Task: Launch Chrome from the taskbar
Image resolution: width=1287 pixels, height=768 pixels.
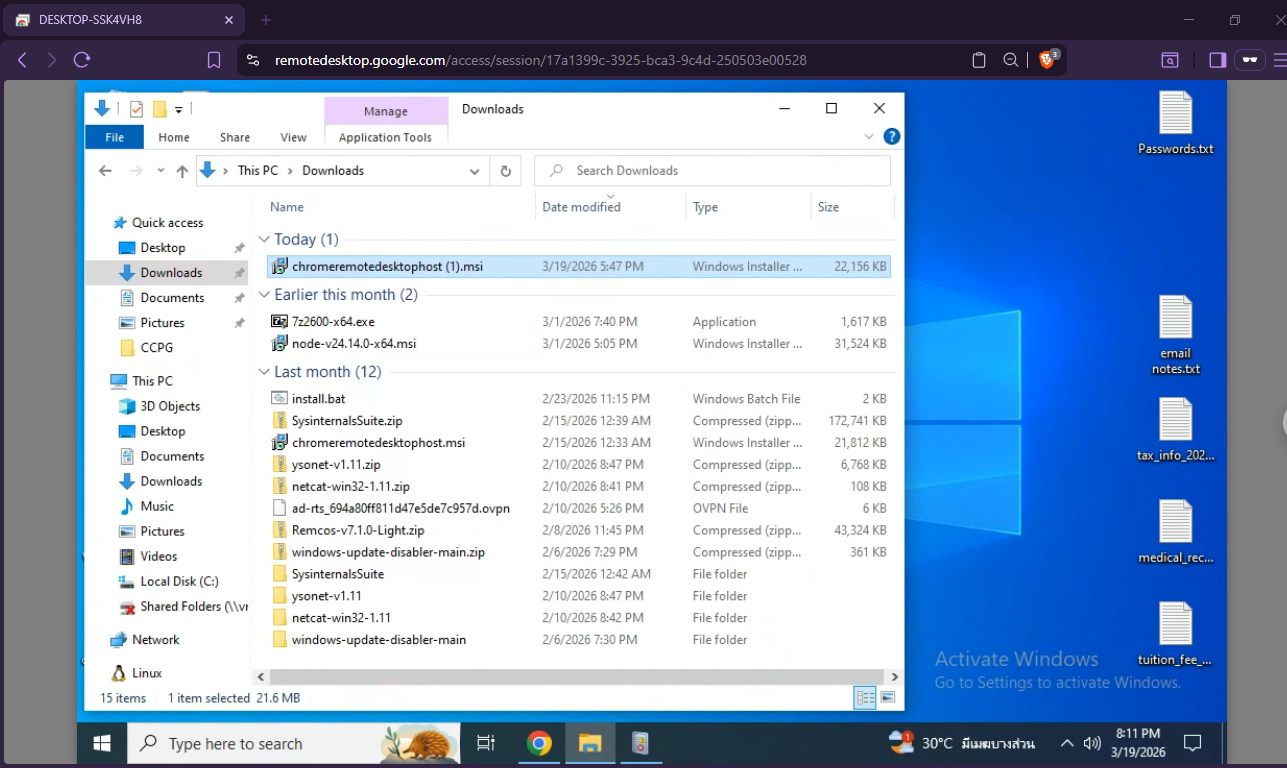Action: (x=540, y=743)
